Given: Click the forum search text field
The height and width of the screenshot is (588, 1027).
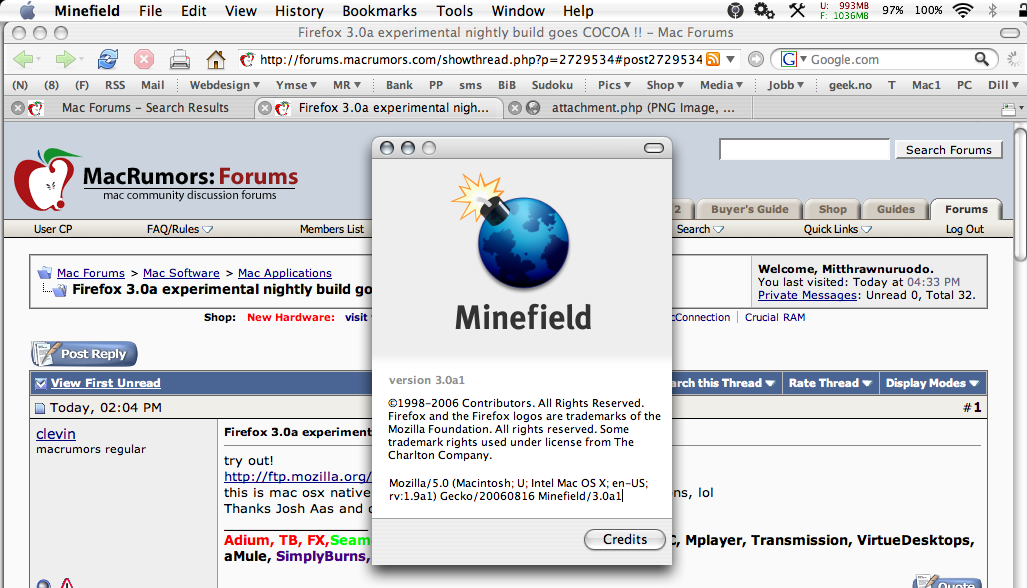Looking at the screenshot, I should tap(804, 150).
